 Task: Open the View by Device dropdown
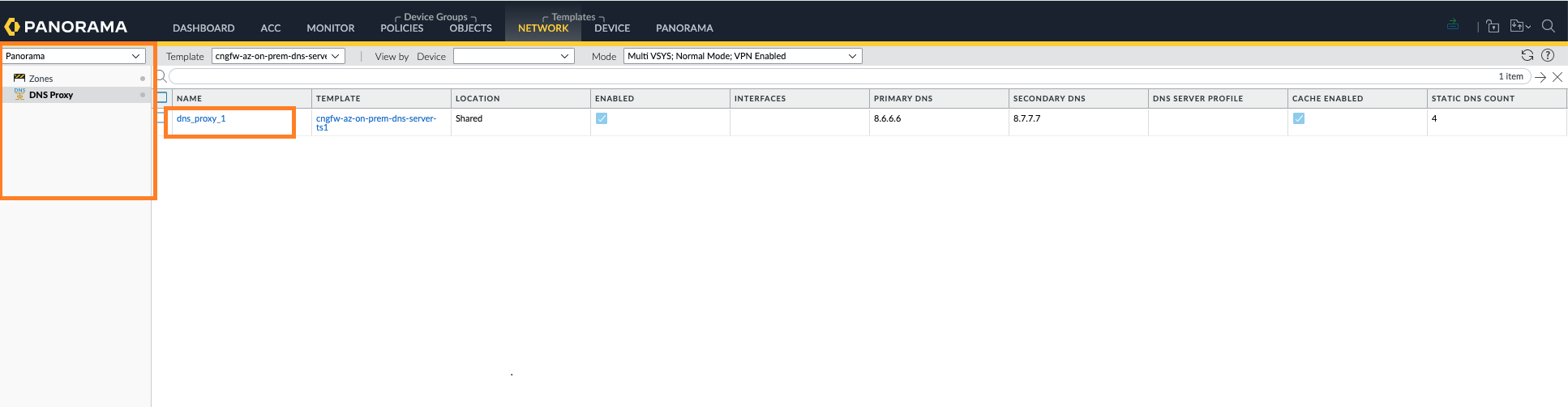(513, 56)
